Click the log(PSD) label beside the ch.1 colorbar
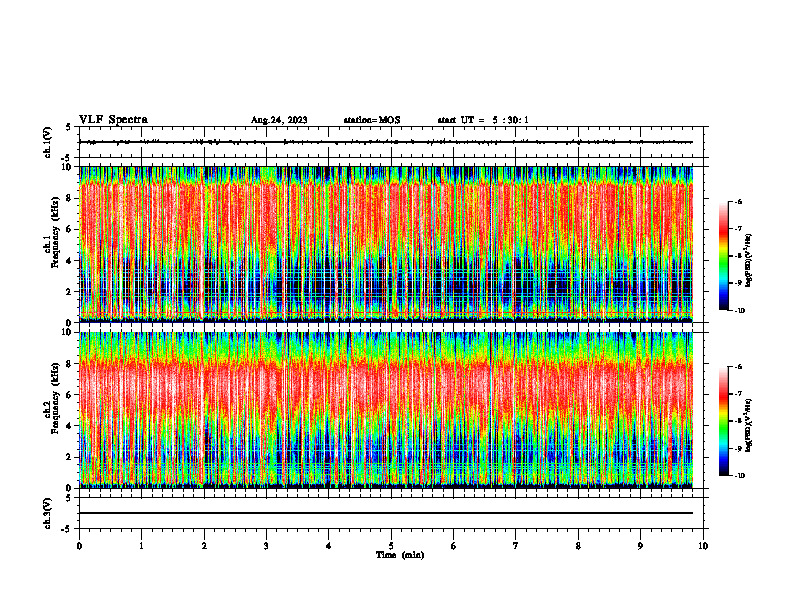This screenshot has width=792, height=612. (x=749, y=261)
